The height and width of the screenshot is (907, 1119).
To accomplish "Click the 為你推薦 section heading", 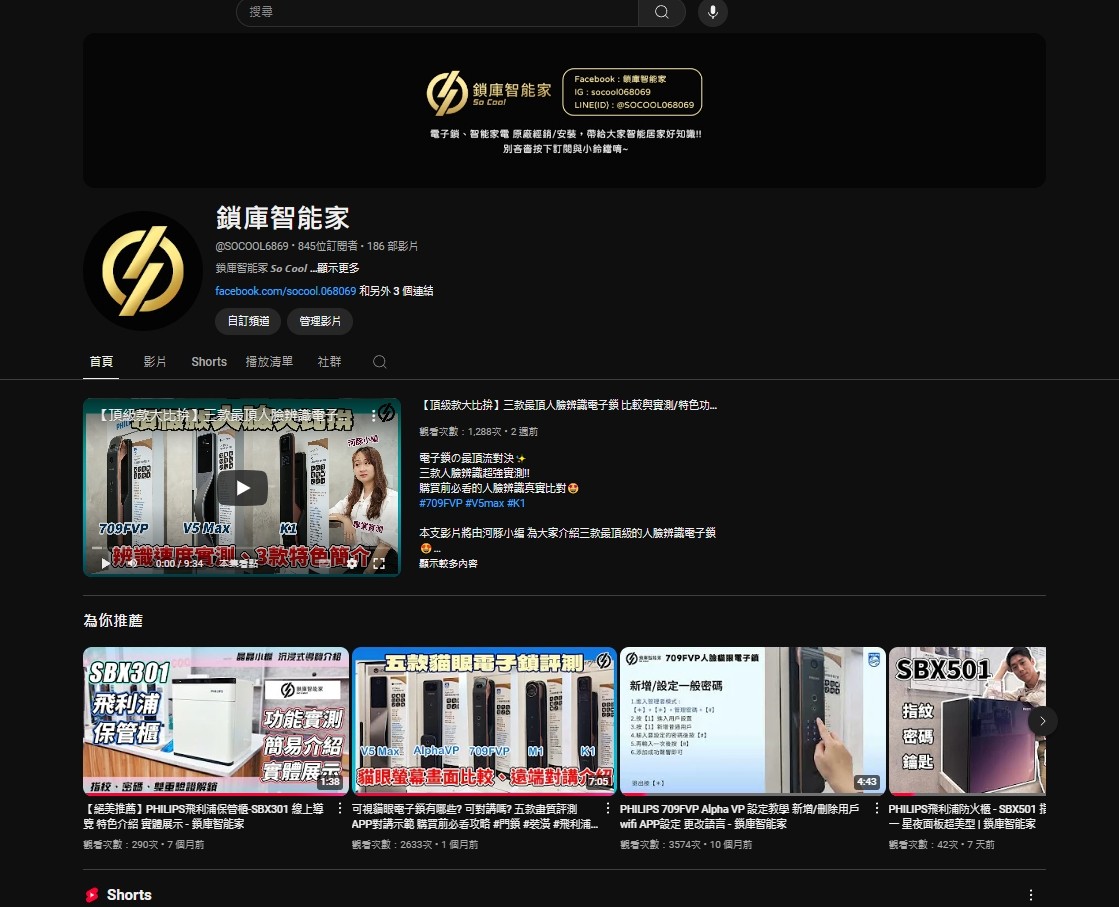I will 113,621.
